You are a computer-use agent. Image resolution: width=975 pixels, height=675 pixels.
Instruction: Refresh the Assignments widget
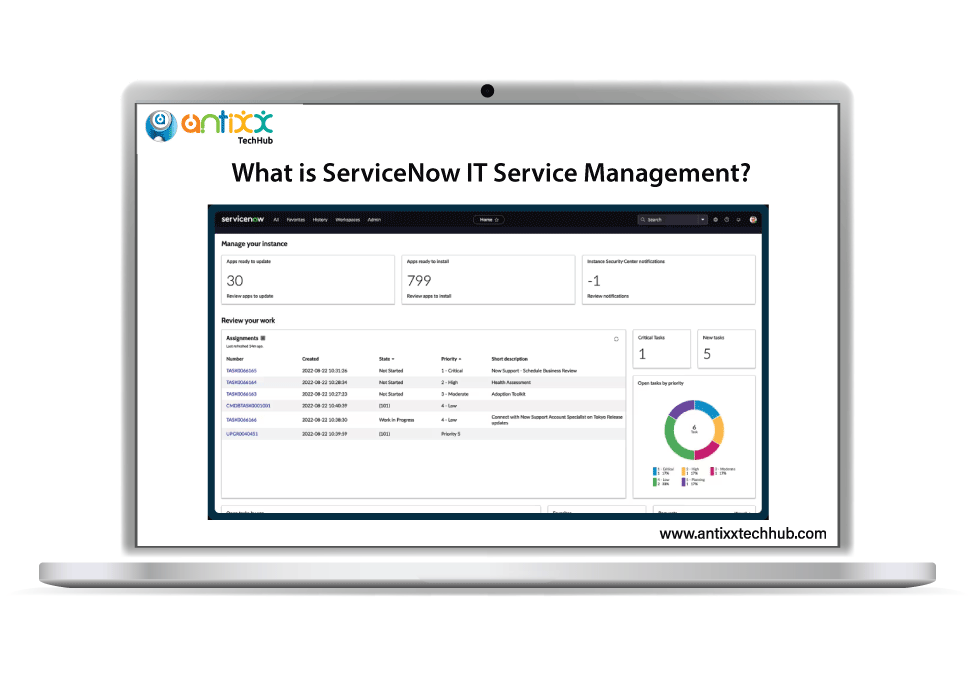(x=615, y=337)
